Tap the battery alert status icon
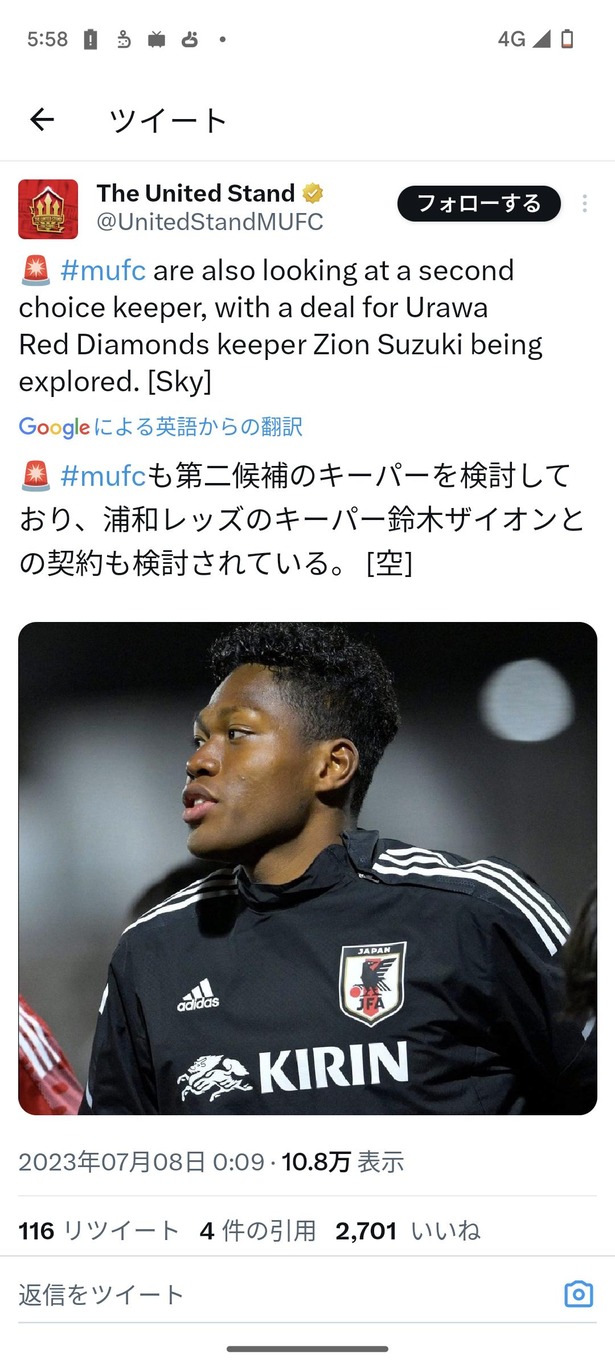This screenshot has height=1367, width=615. (90, 40)
